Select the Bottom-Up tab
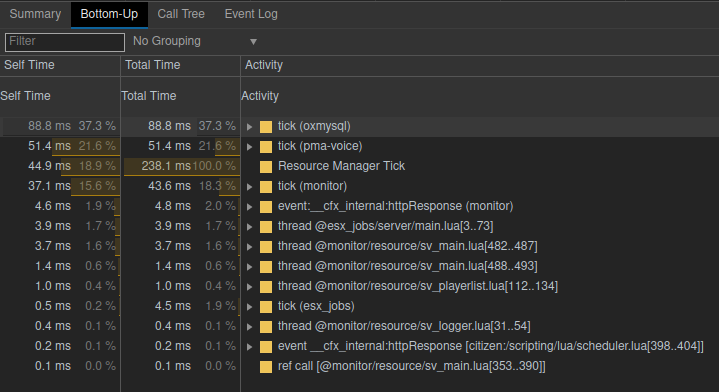 coord(109,14)
